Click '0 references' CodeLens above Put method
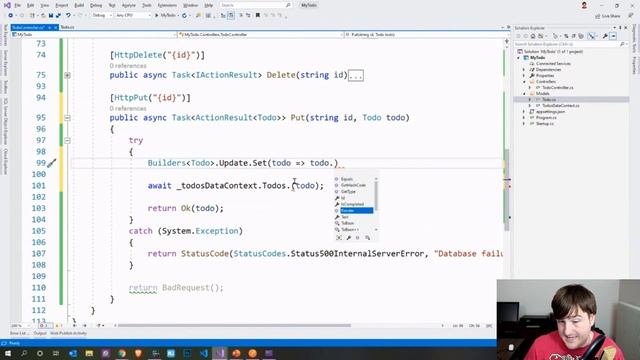Viewport: 640px width, 360px height. pyautogui.click(x=128, y=109)
